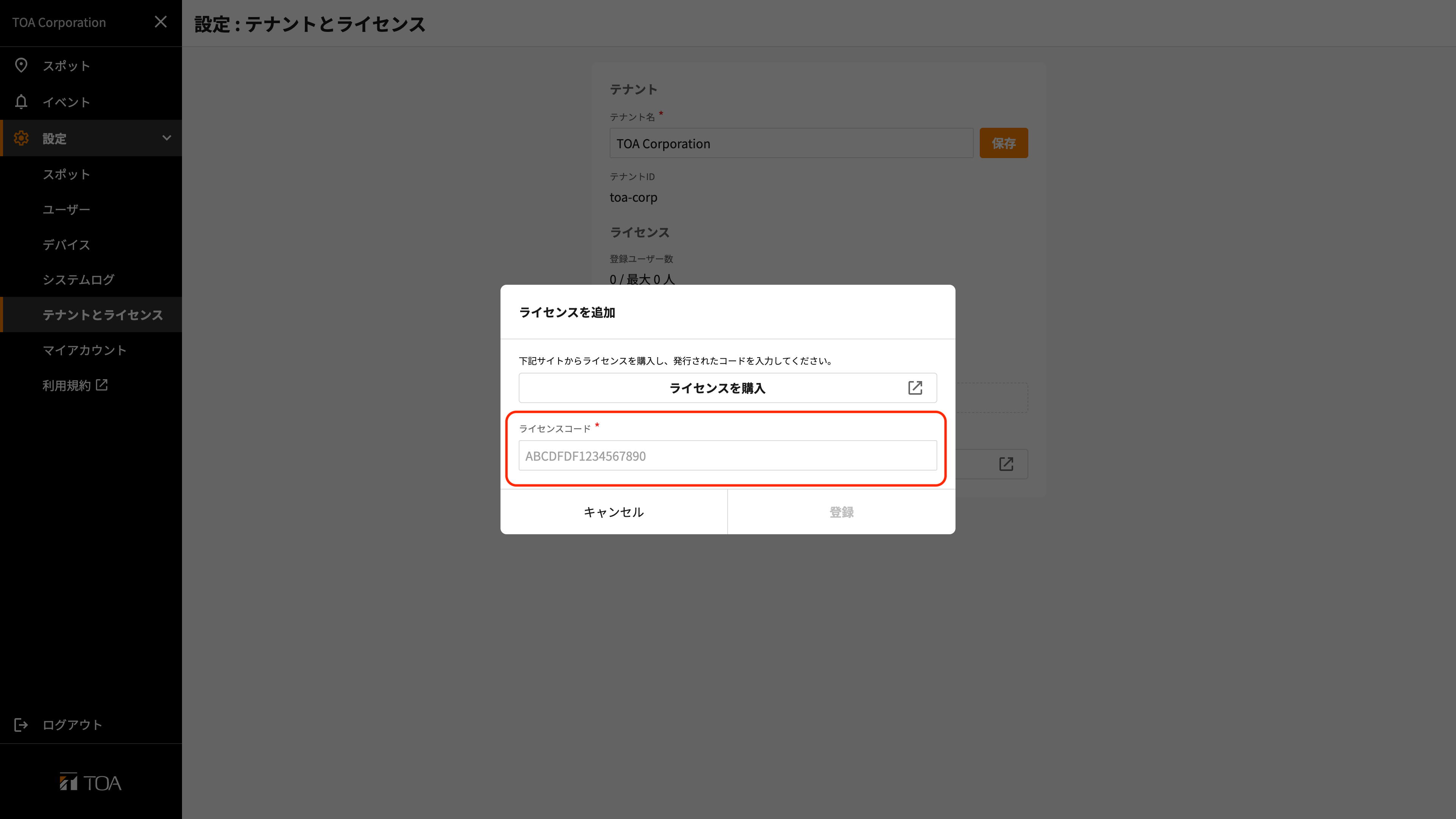1456x819 pixels.
Task: Click the テナント名 input field
Action: pos(791,143)
